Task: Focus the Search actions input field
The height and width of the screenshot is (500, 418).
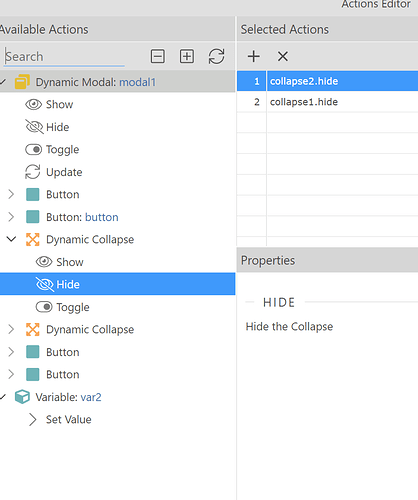Action: pos(64,57)
